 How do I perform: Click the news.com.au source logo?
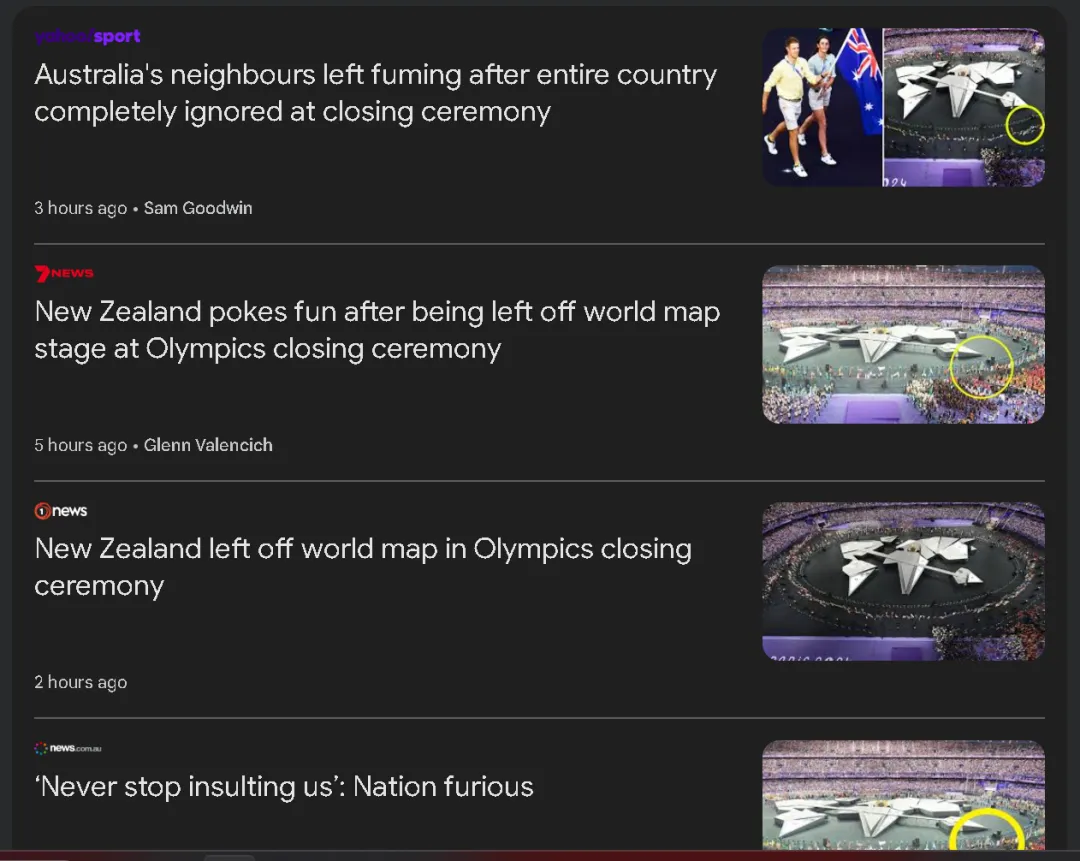point(68,748)
